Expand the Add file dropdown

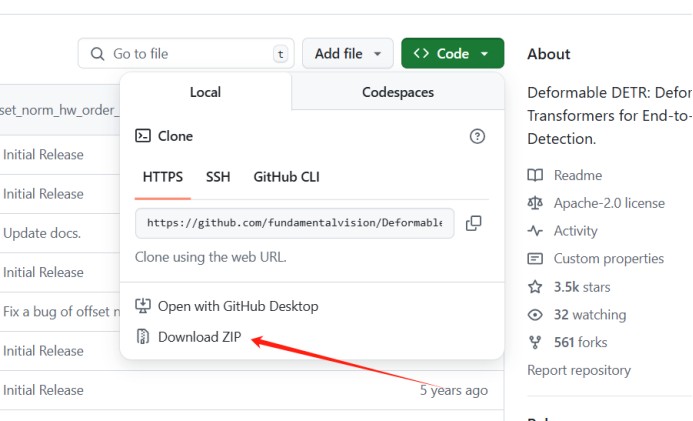[x=348, y=53]
